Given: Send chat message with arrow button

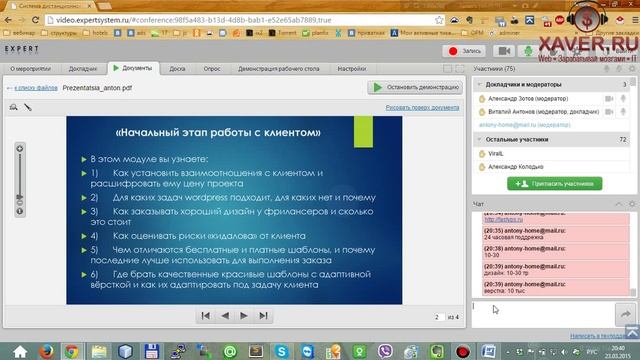Looking at the screenshot, I should pyautogui.click(x=625, y=313).
